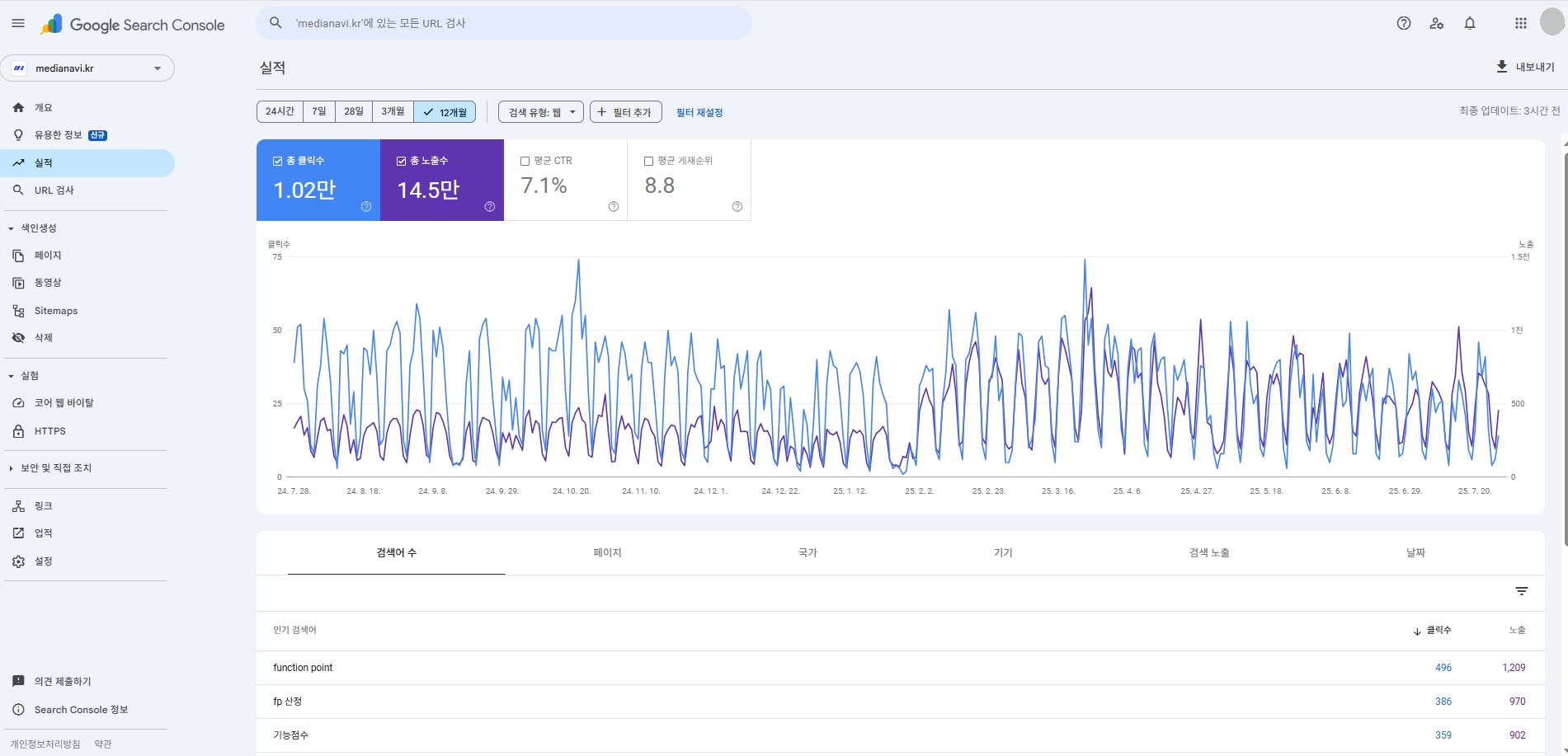Image resolution: width=1568 pixels, height=756 pixels.
Task: Open the 검색 유형: 웹 dropdown
Action: (540, 112)
